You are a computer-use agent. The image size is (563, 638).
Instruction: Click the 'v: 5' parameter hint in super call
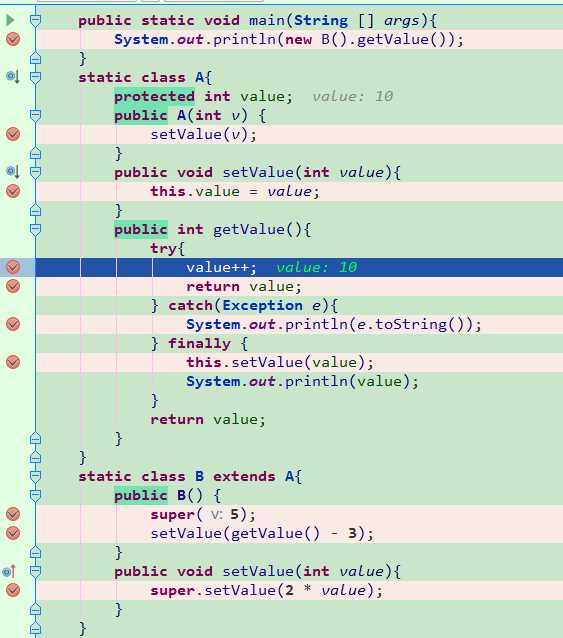pos(225,514)
